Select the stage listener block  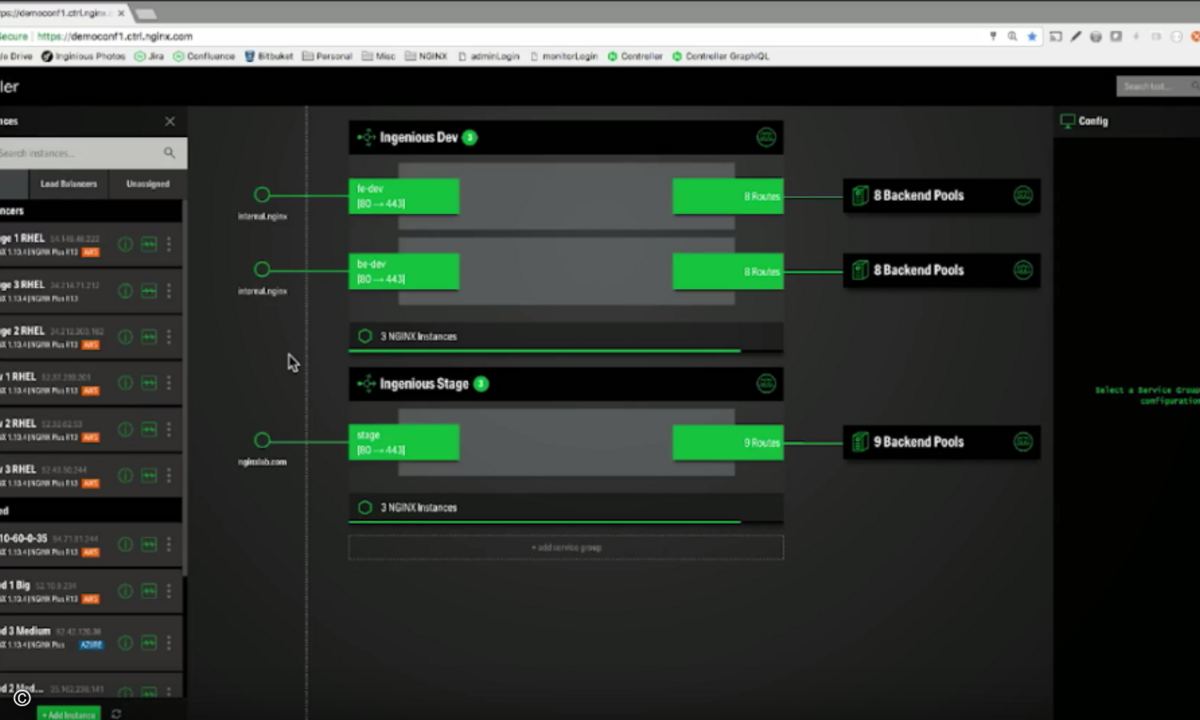click(404, 442)
